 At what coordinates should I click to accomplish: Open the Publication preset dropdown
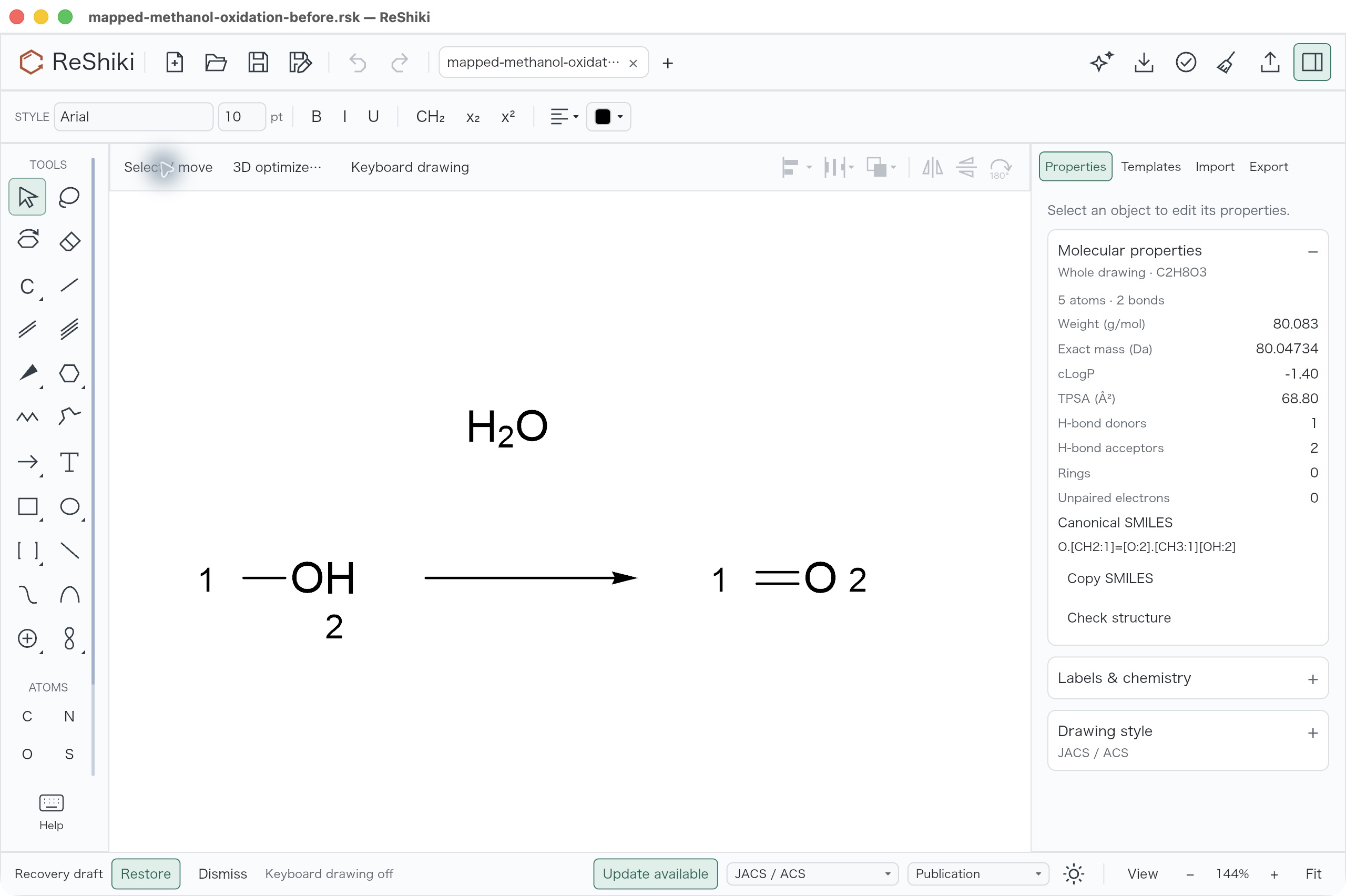[977, 874]
